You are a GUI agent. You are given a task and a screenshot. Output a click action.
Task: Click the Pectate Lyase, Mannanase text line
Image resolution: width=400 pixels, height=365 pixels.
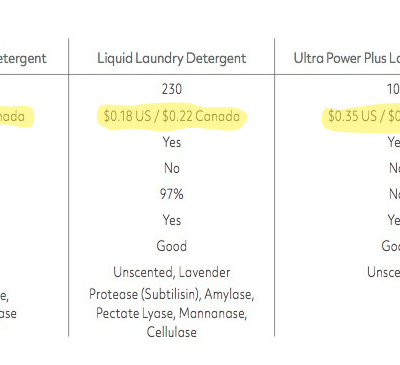172,313
